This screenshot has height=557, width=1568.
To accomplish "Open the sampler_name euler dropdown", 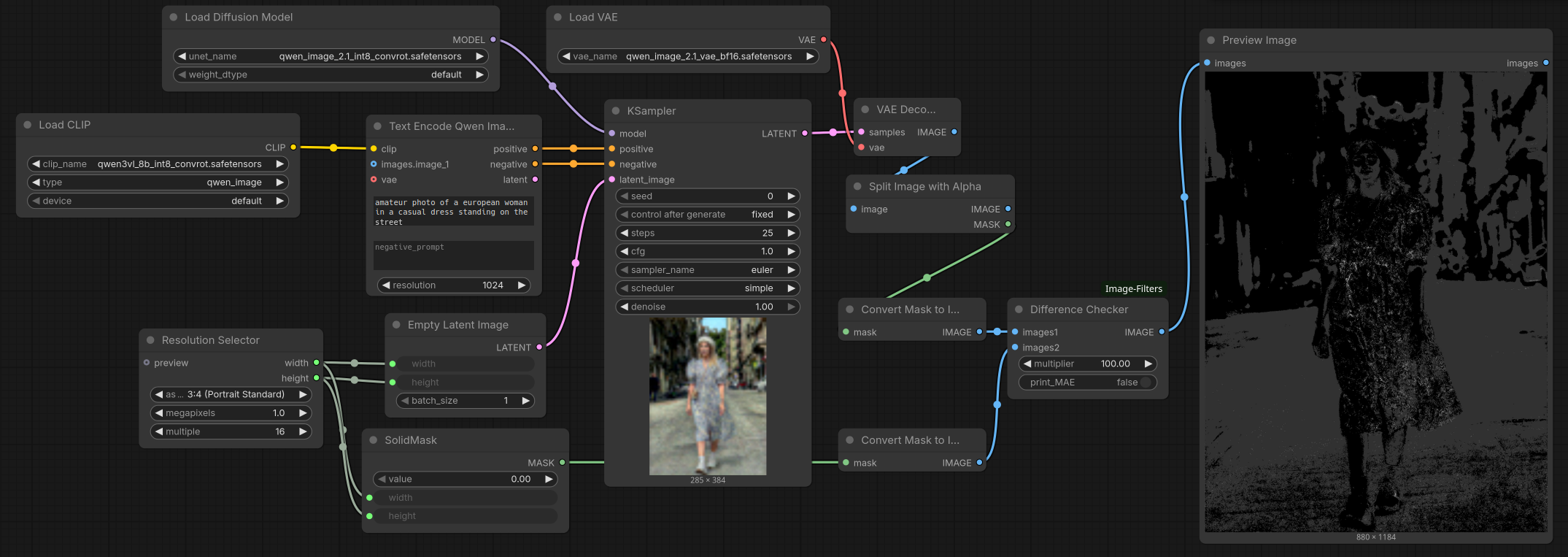I will 708,270.
